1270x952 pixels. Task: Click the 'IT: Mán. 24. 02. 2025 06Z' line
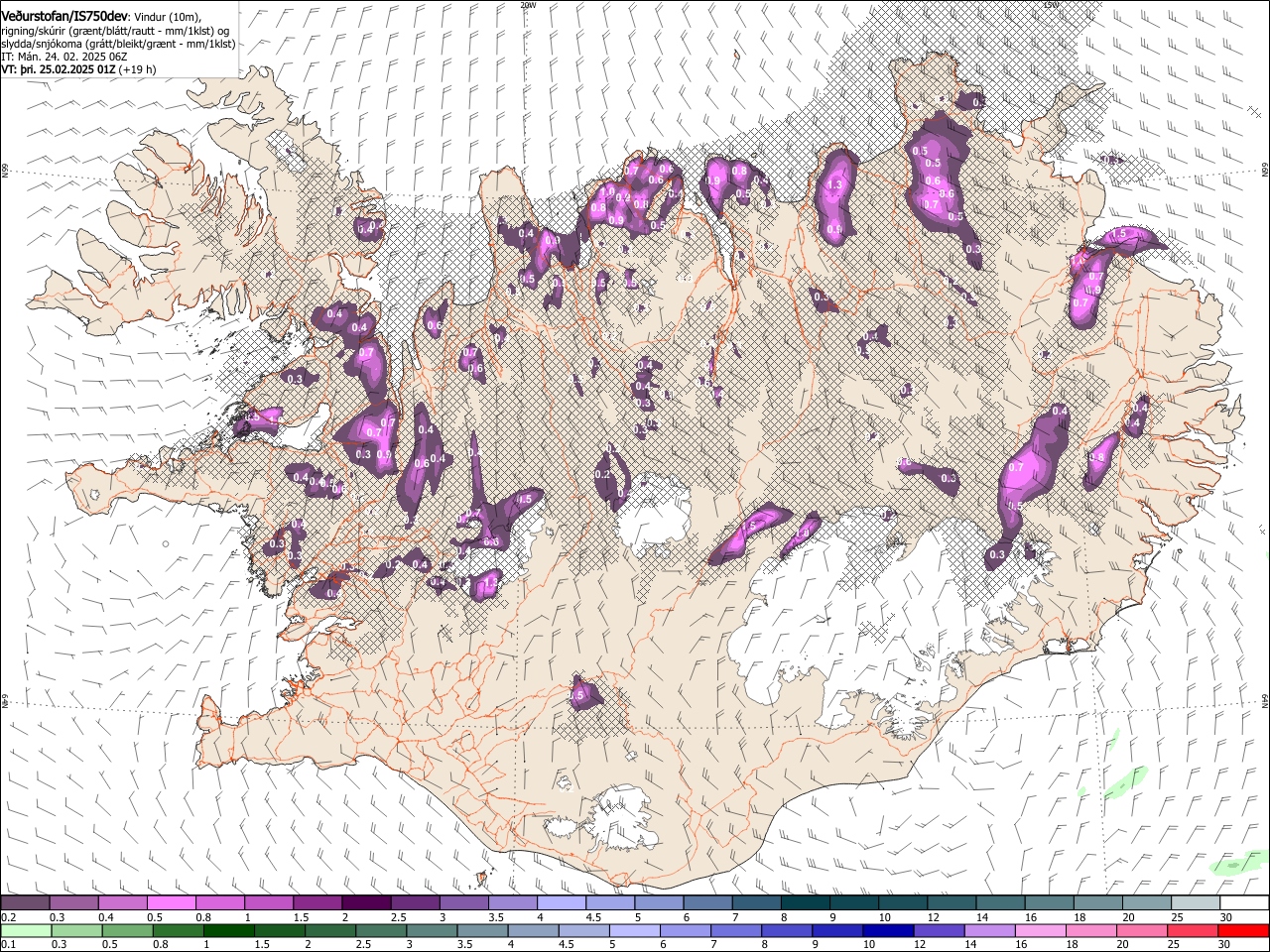pyautogui.click(x=63, y=58)
